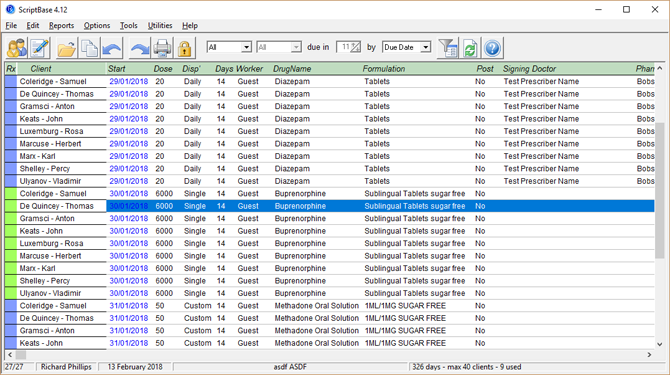This screenshot has width=670, height=375.
Task: Click the ScriptBase app icon in title bar
Action: tap(10, 9)
